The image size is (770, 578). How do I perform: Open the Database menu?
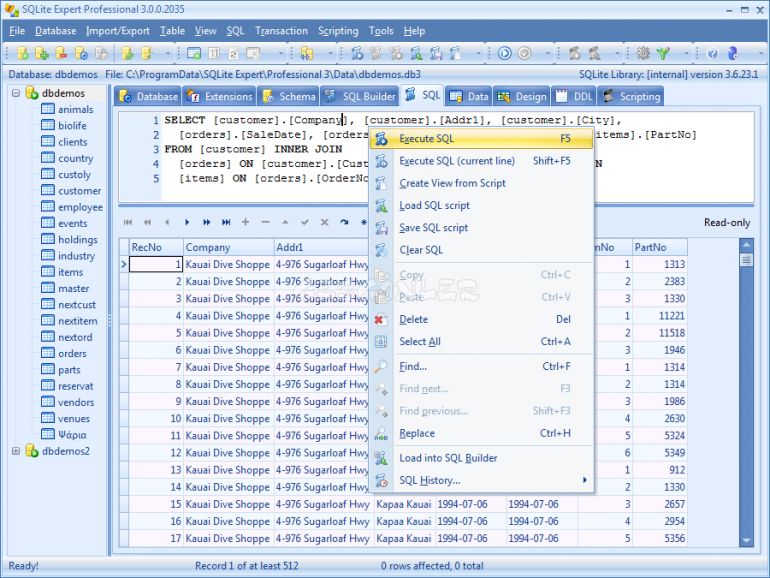click(x=55, y=31)
